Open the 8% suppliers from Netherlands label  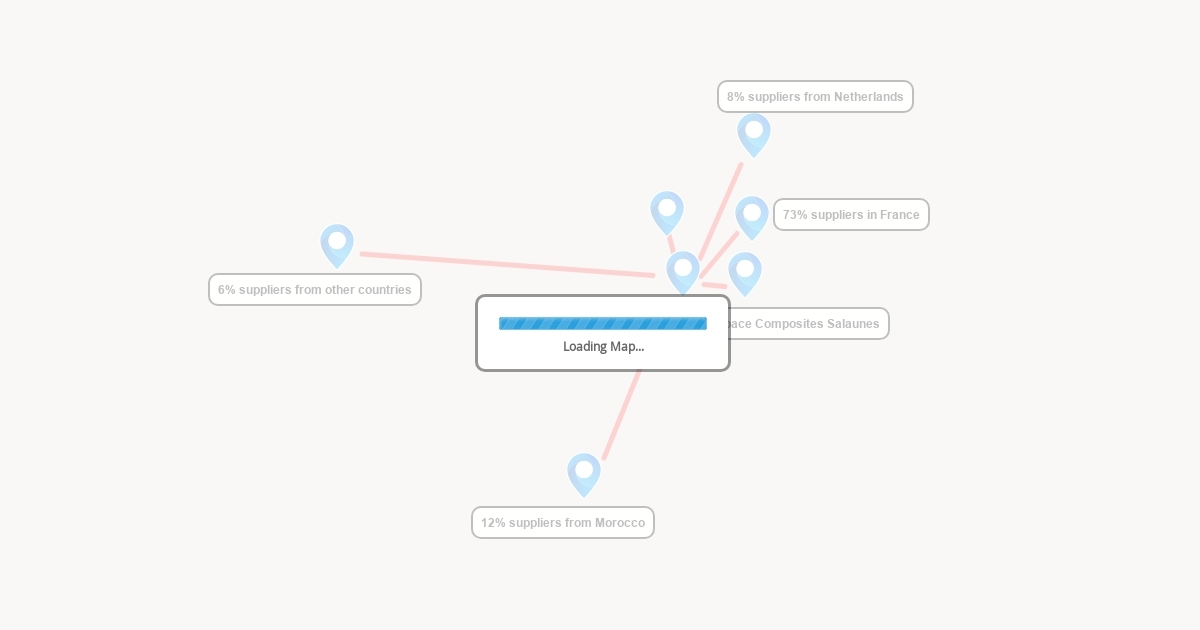(x=815, y=97)
